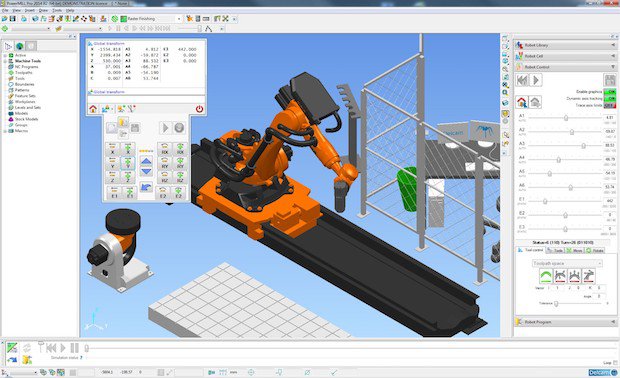The height and width of the screenshot is (378, 620).
Task: Click play in the bottom simulation bar
Action: click(63, 348)
